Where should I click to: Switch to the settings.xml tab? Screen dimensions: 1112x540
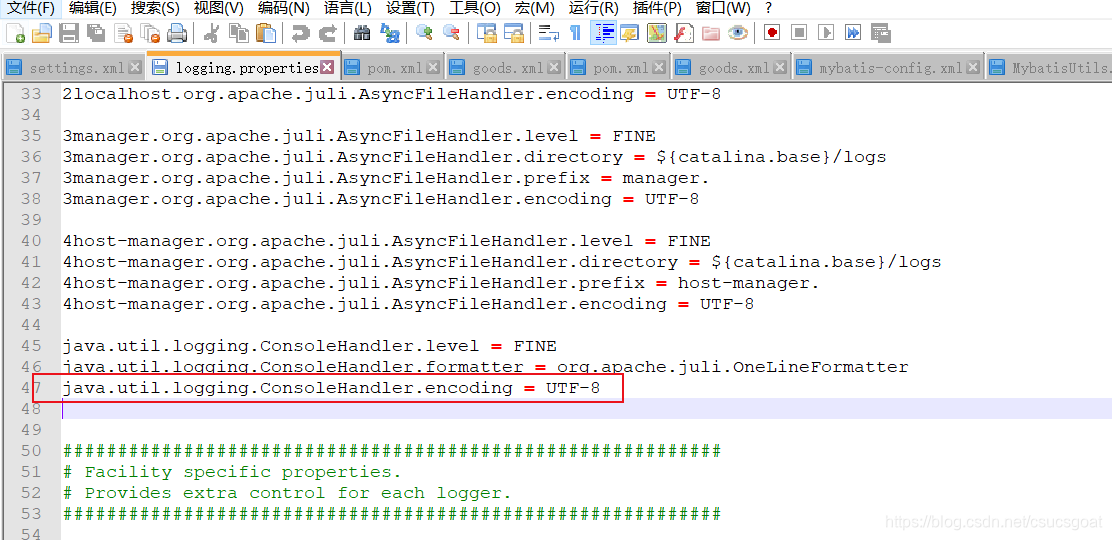coord(76,68)
